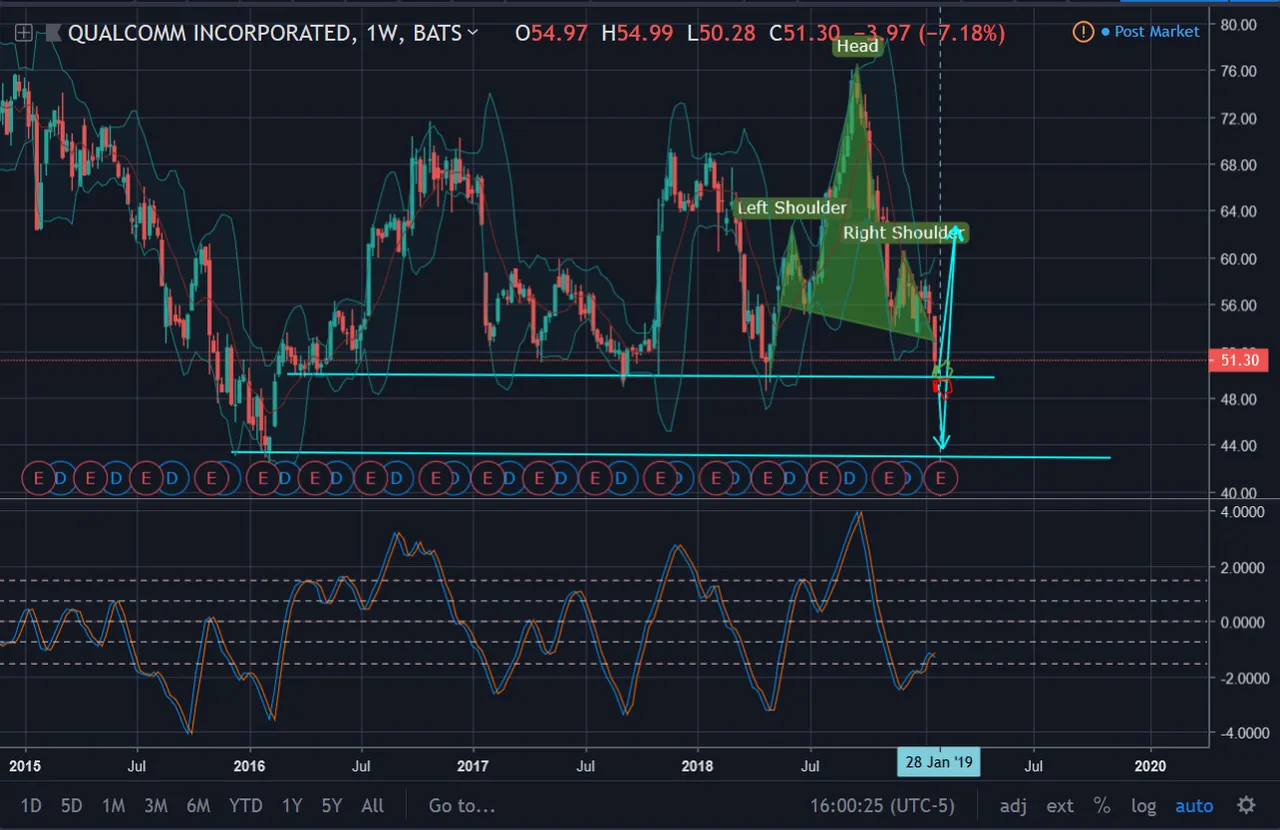Select the YTD time range
Screen dimensions: 1280x830
[246, 806]
